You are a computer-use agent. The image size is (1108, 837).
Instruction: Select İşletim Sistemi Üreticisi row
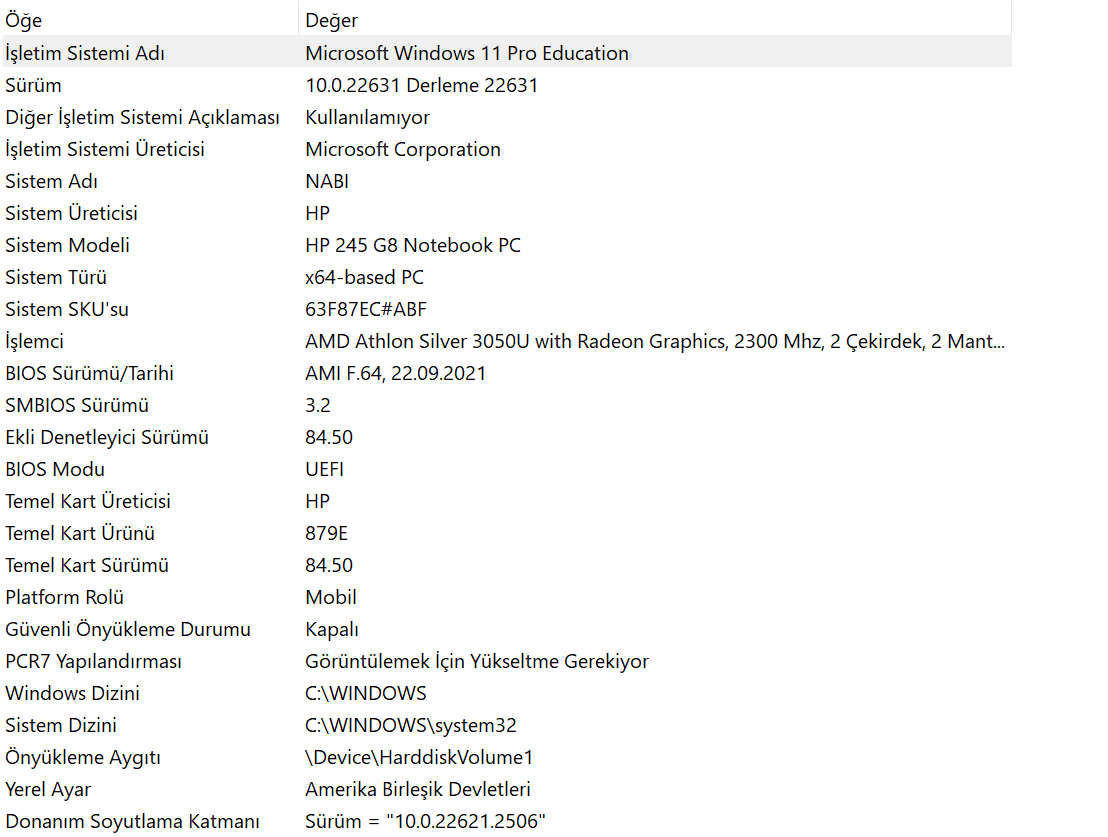[x=507, y=149]
